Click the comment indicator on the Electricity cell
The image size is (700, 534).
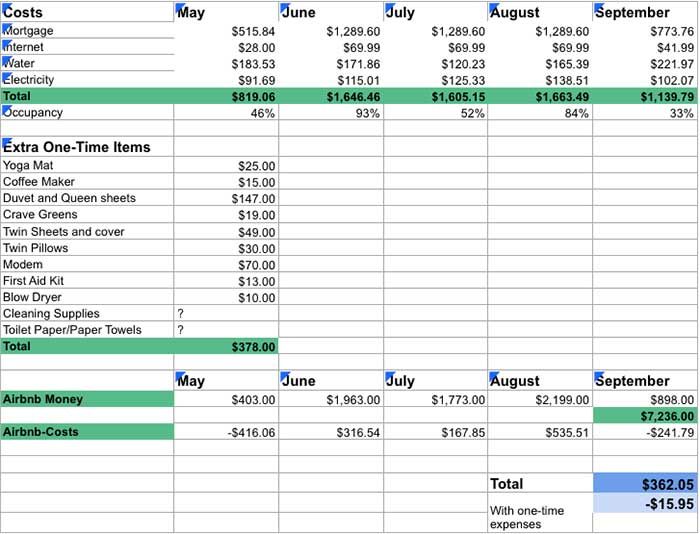point(5,75)
